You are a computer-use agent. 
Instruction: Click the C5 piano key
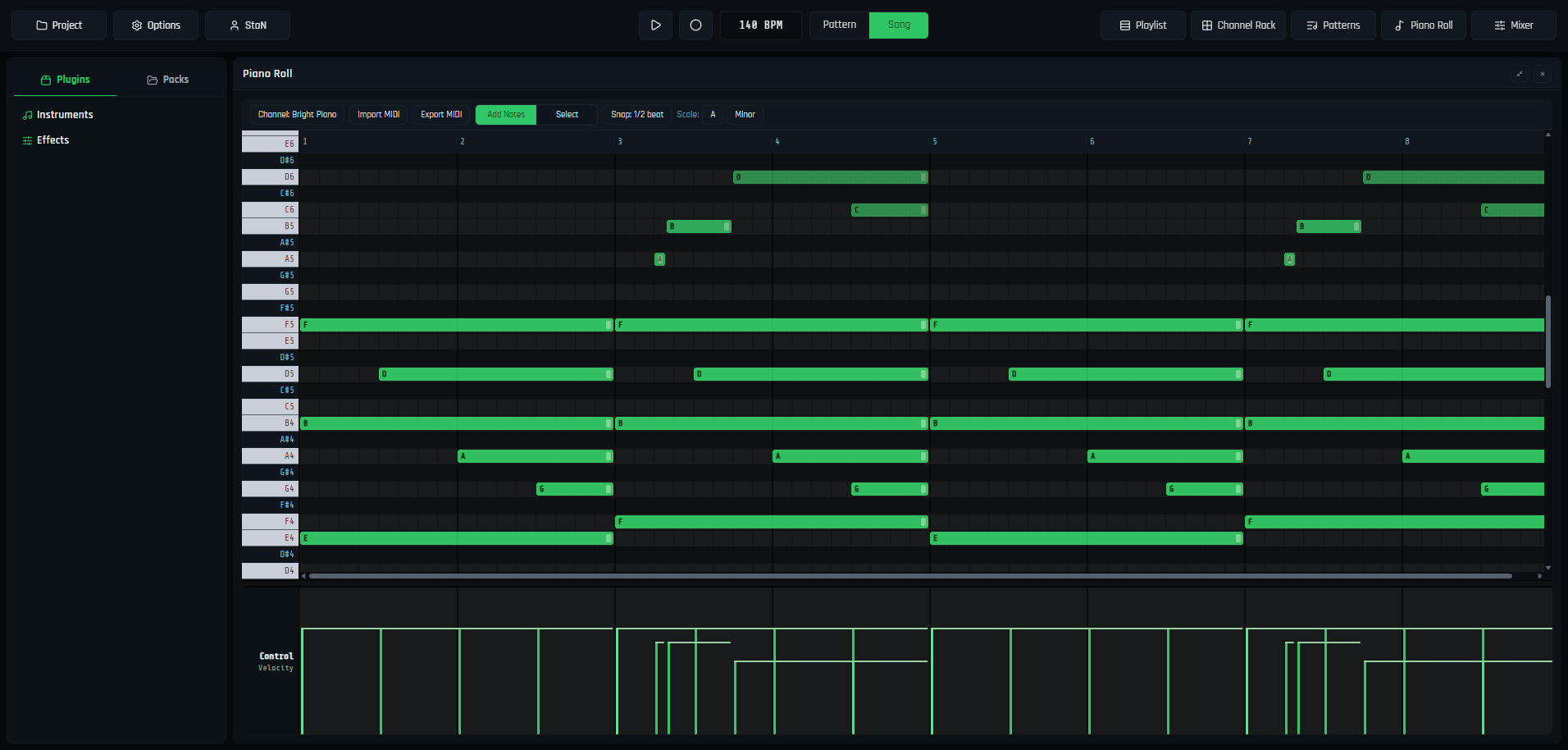point(270,406)
